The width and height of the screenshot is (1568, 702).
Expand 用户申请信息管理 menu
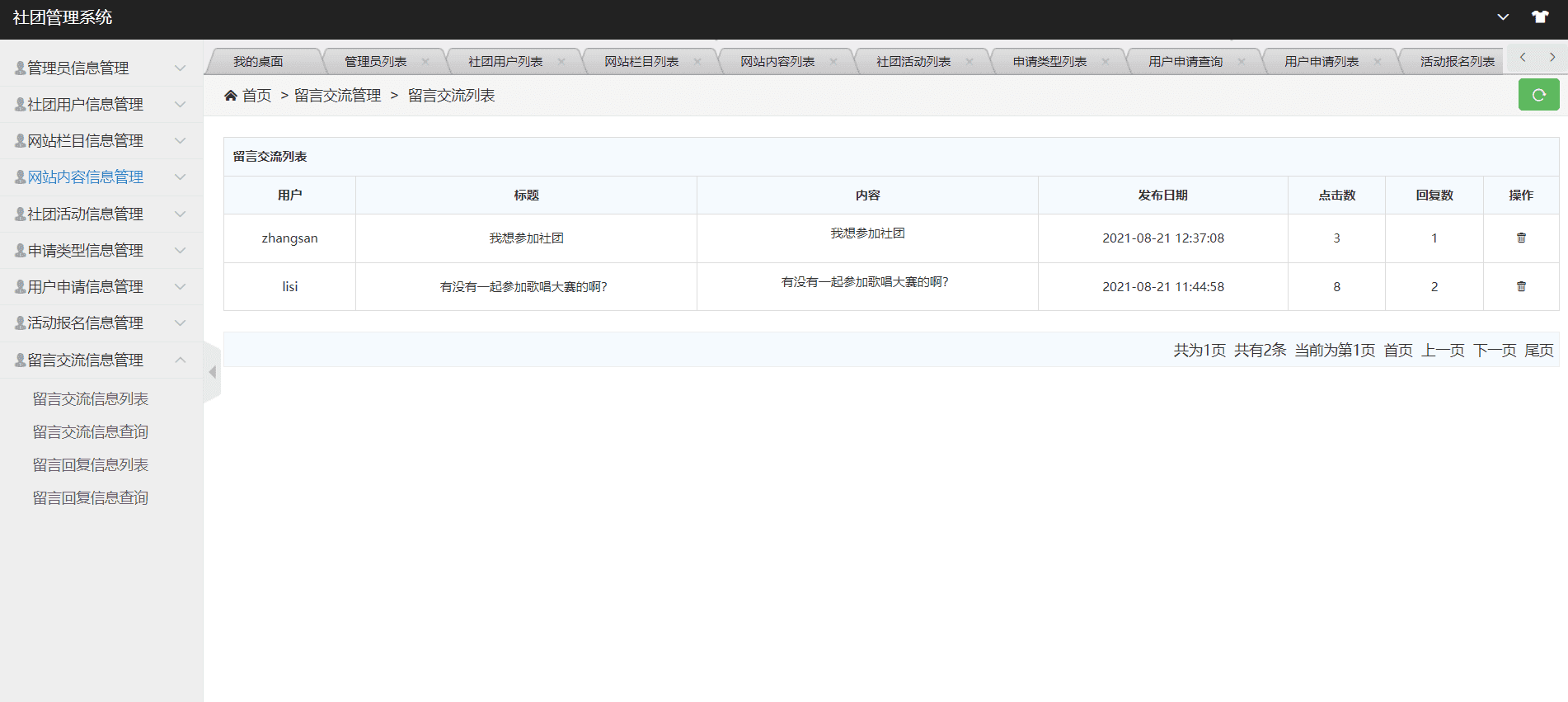[x=101, y=286]
